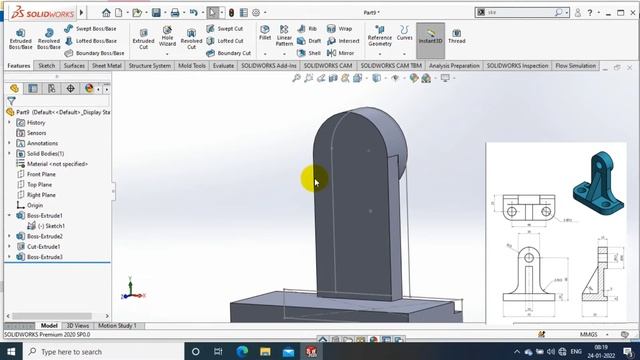Click the Wrap tool
Screen dimensions: 640x360
tap(340, 29)
